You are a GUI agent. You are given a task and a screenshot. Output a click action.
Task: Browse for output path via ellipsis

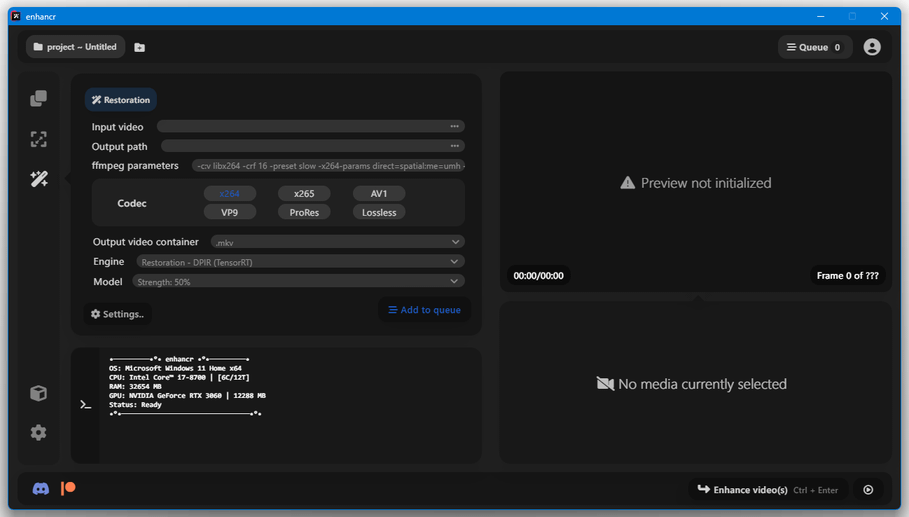tap(454, 146)
